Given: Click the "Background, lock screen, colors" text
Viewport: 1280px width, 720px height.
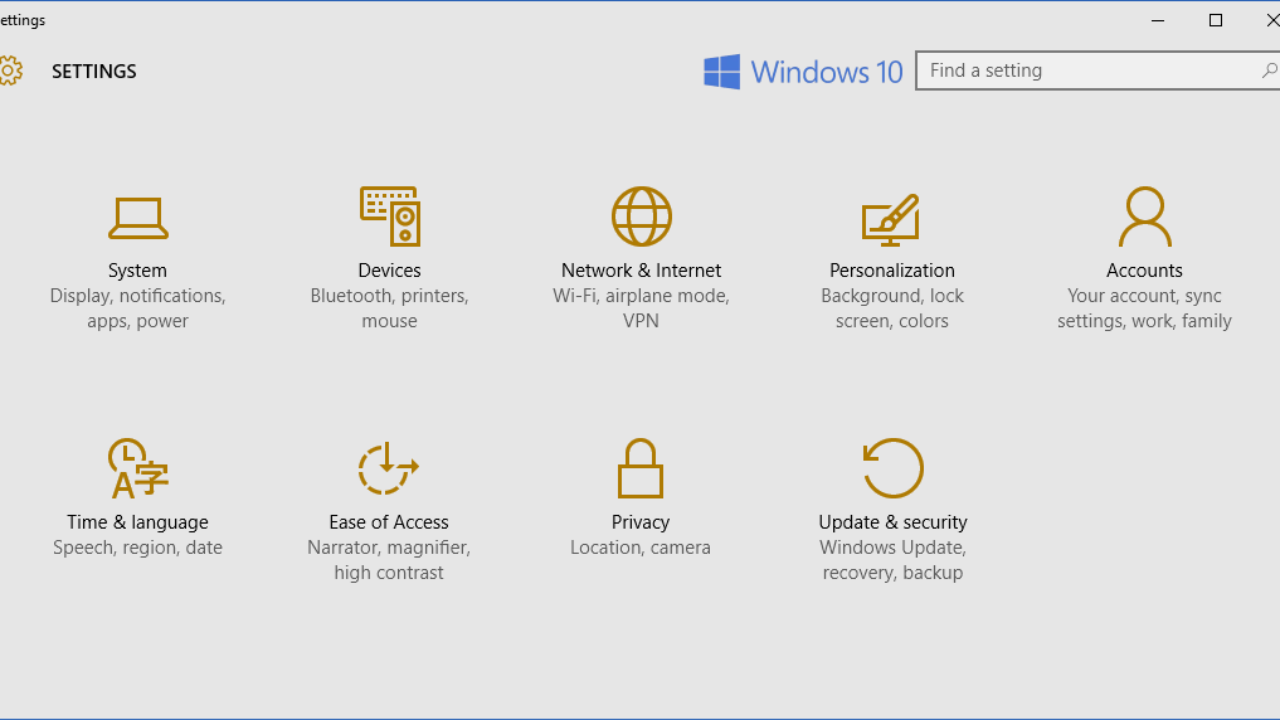Looking at the screenshot, I should tap(892, 308).
